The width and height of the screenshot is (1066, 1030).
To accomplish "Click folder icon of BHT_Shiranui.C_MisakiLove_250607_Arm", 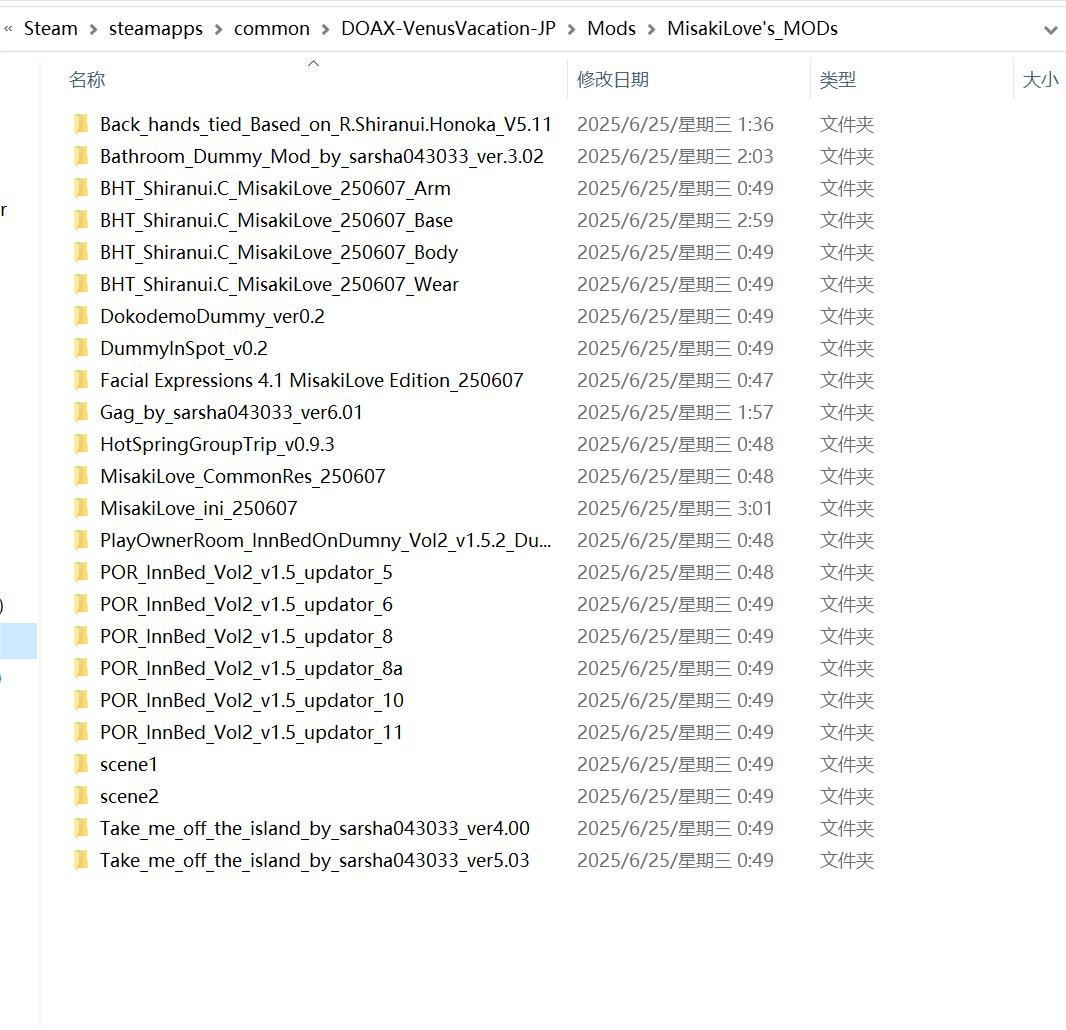I will 81,188.
